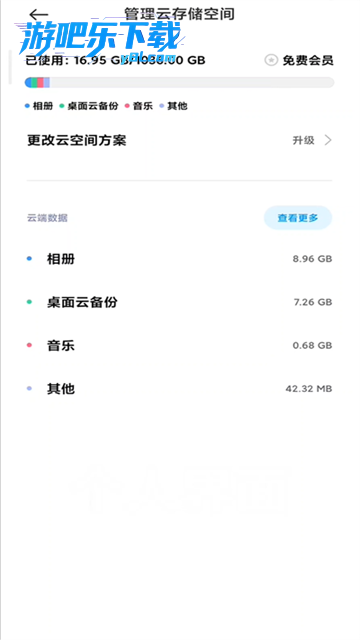Tap the blue dot beside 相册 row
Screen dimensions: 360x640
click(29, 259)
